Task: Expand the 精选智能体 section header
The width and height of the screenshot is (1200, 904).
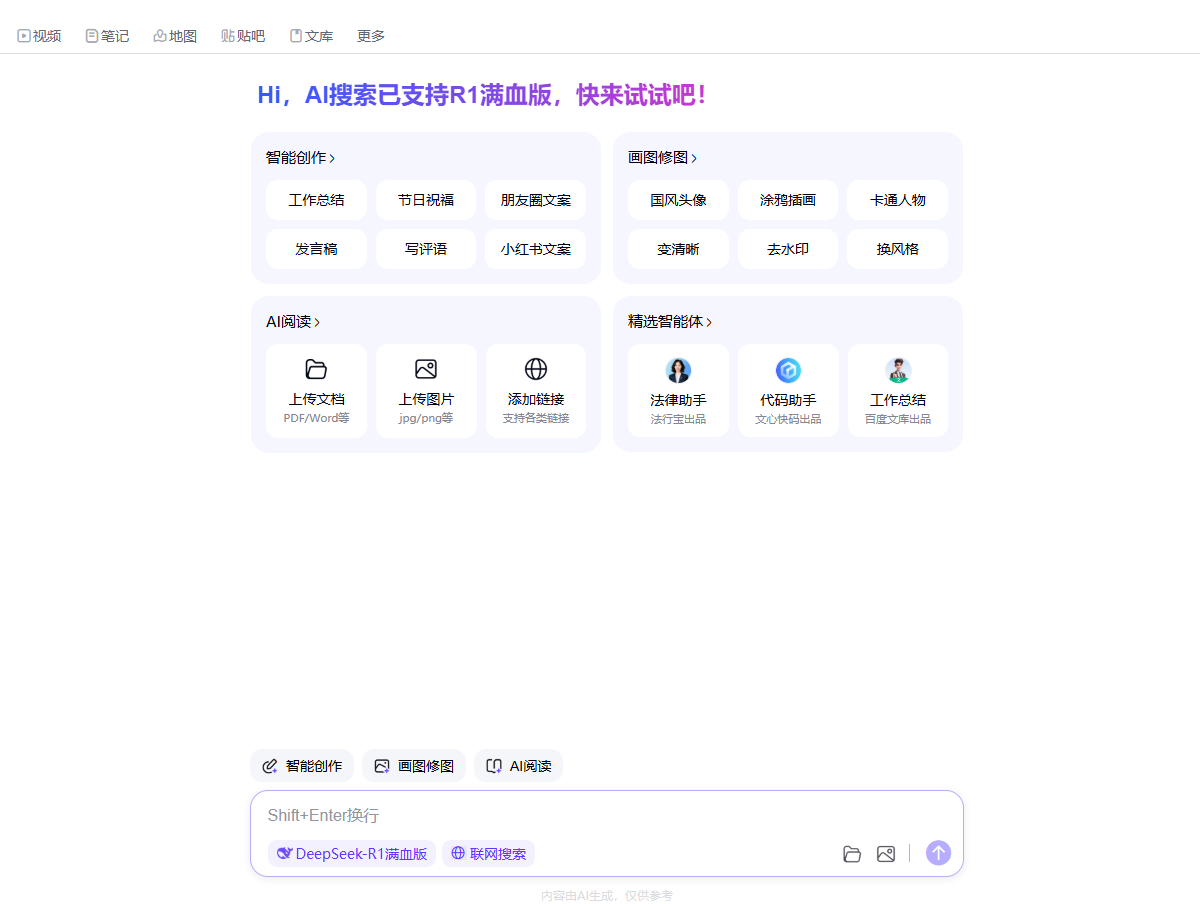Action: click(x=670, y=322)
